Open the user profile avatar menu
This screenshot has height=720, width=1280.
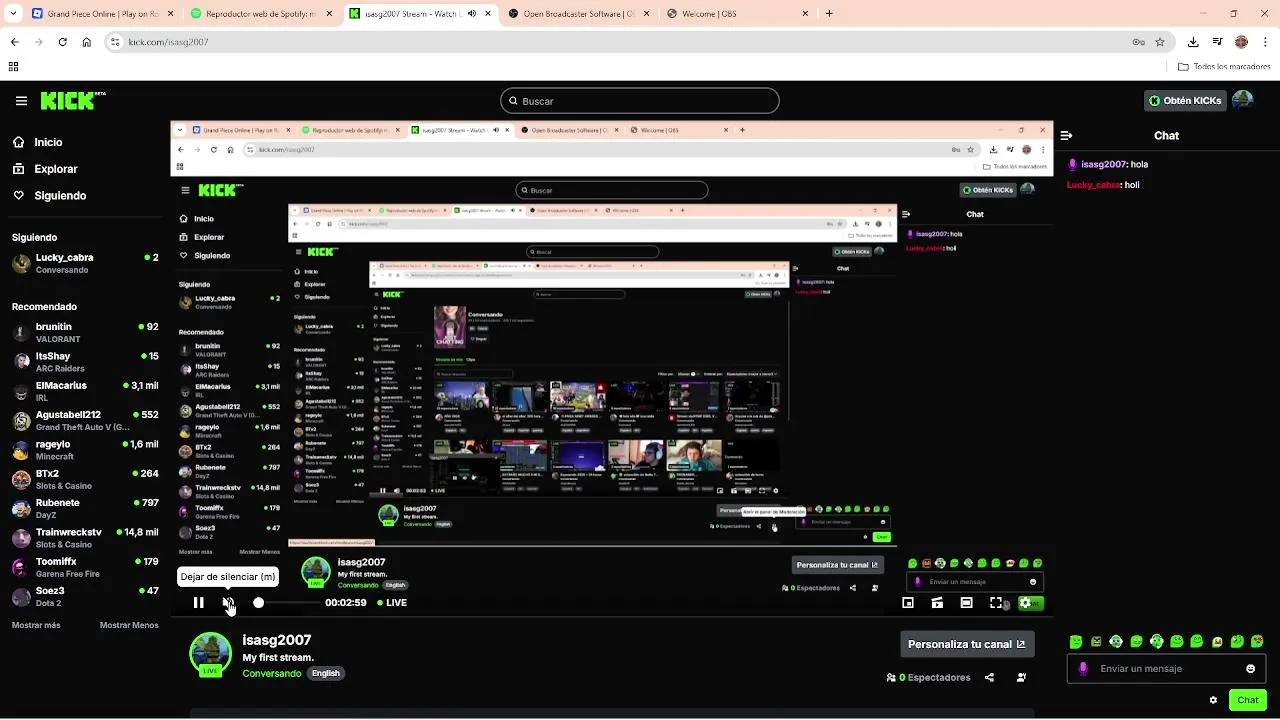point(1243,100)
